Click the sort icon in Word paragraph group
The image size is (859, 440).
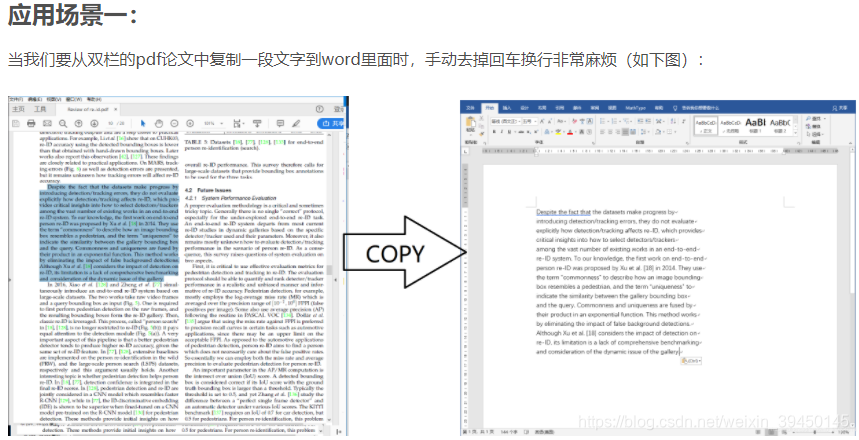(x=672, y=122)
